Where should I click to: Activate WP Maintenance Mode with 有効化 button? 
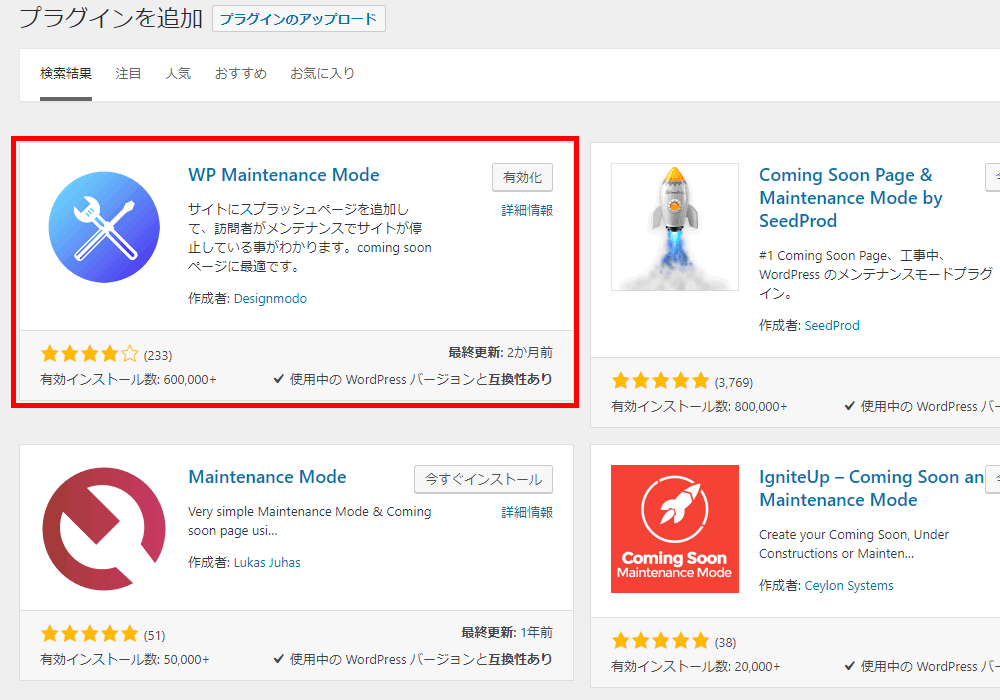pyautogui.click(x=522, y=177)
